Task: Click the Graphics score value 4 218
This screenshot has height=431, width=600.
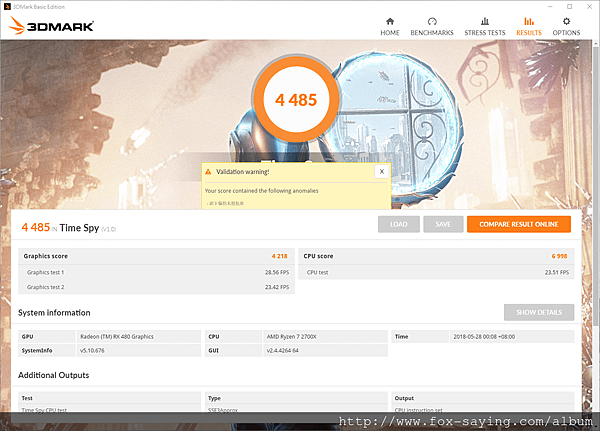Action: 279,256
